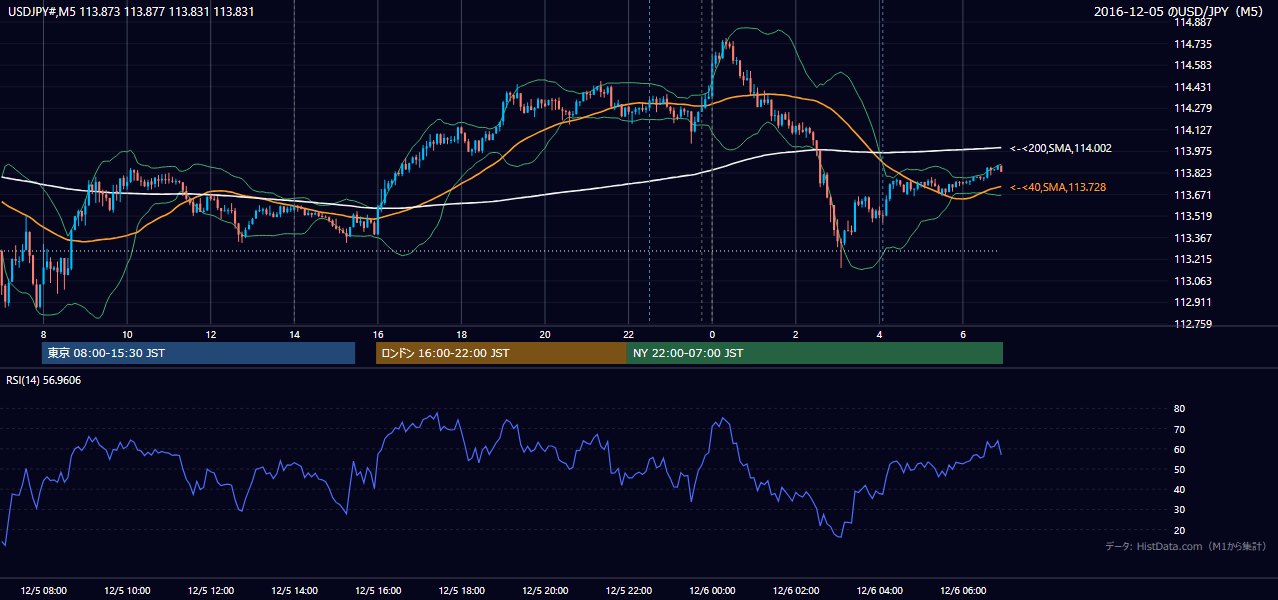Screen dimensions: 1278x600
Task: Click price axis value 113.823
Action: point(1194,173)
